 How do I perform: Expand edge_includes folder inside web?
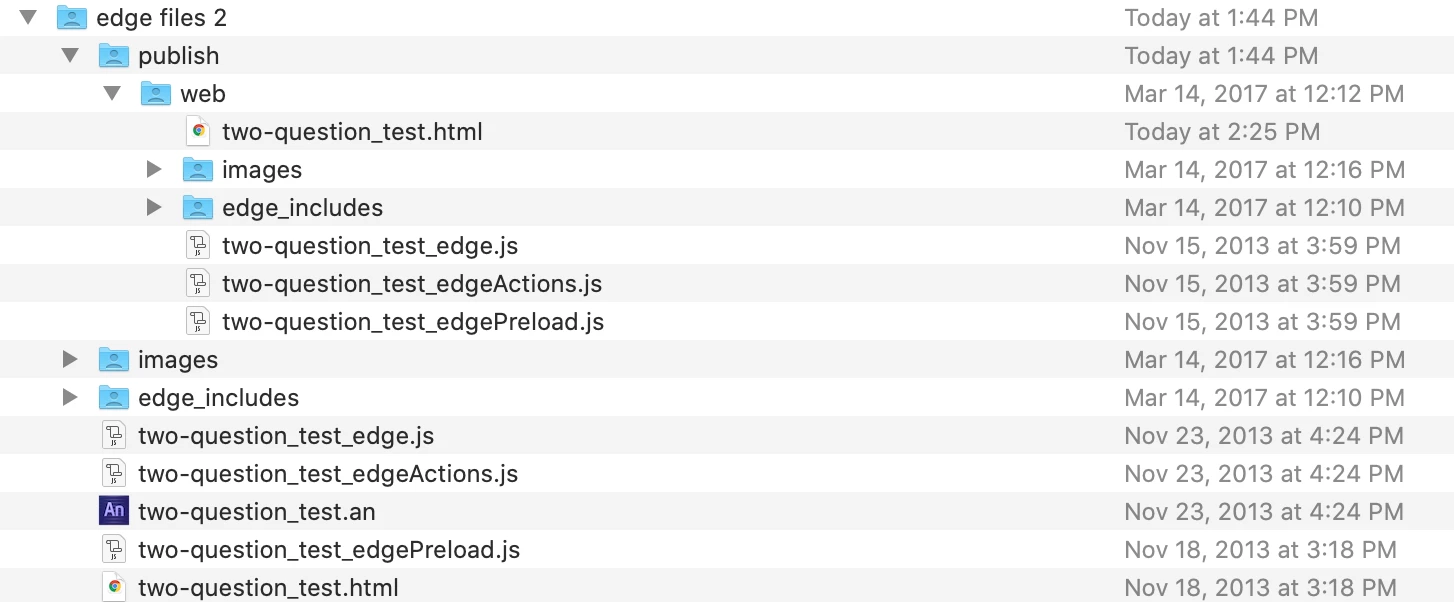[154, 207]
